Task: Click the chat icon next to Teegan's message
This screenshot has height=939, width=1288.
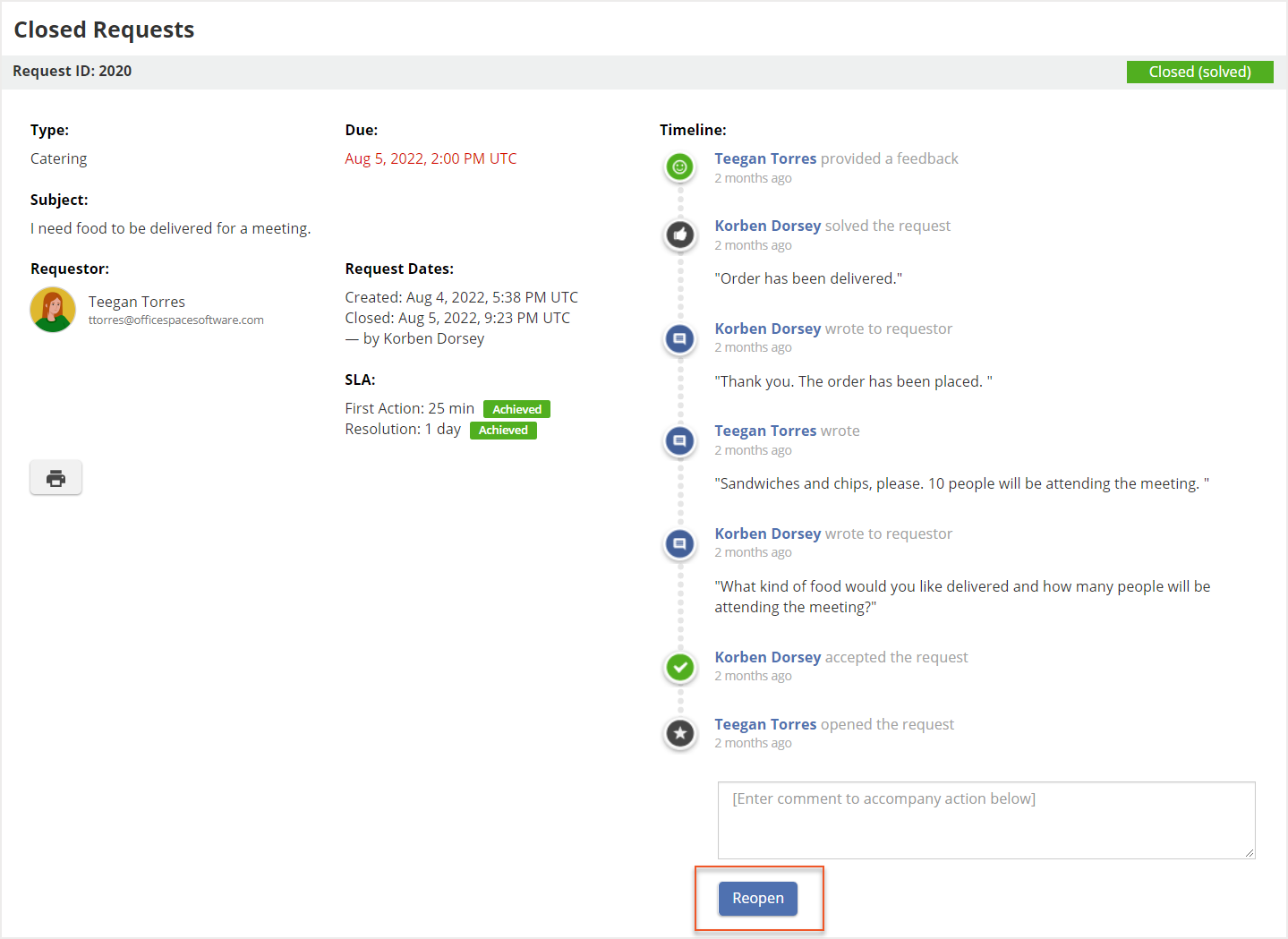Action: coord(679,440)
